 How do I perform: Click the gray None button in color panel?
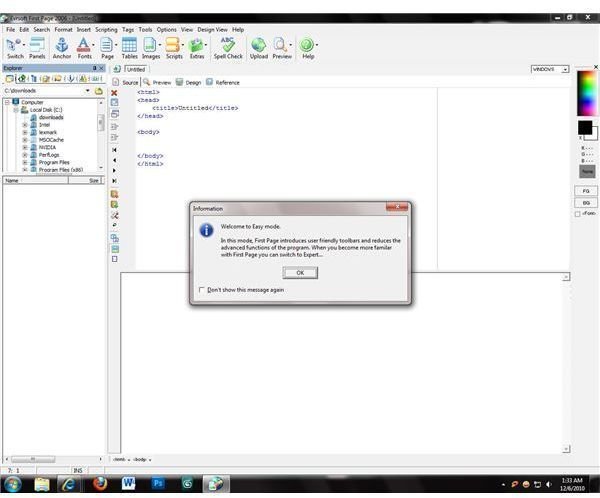point(587,171)
